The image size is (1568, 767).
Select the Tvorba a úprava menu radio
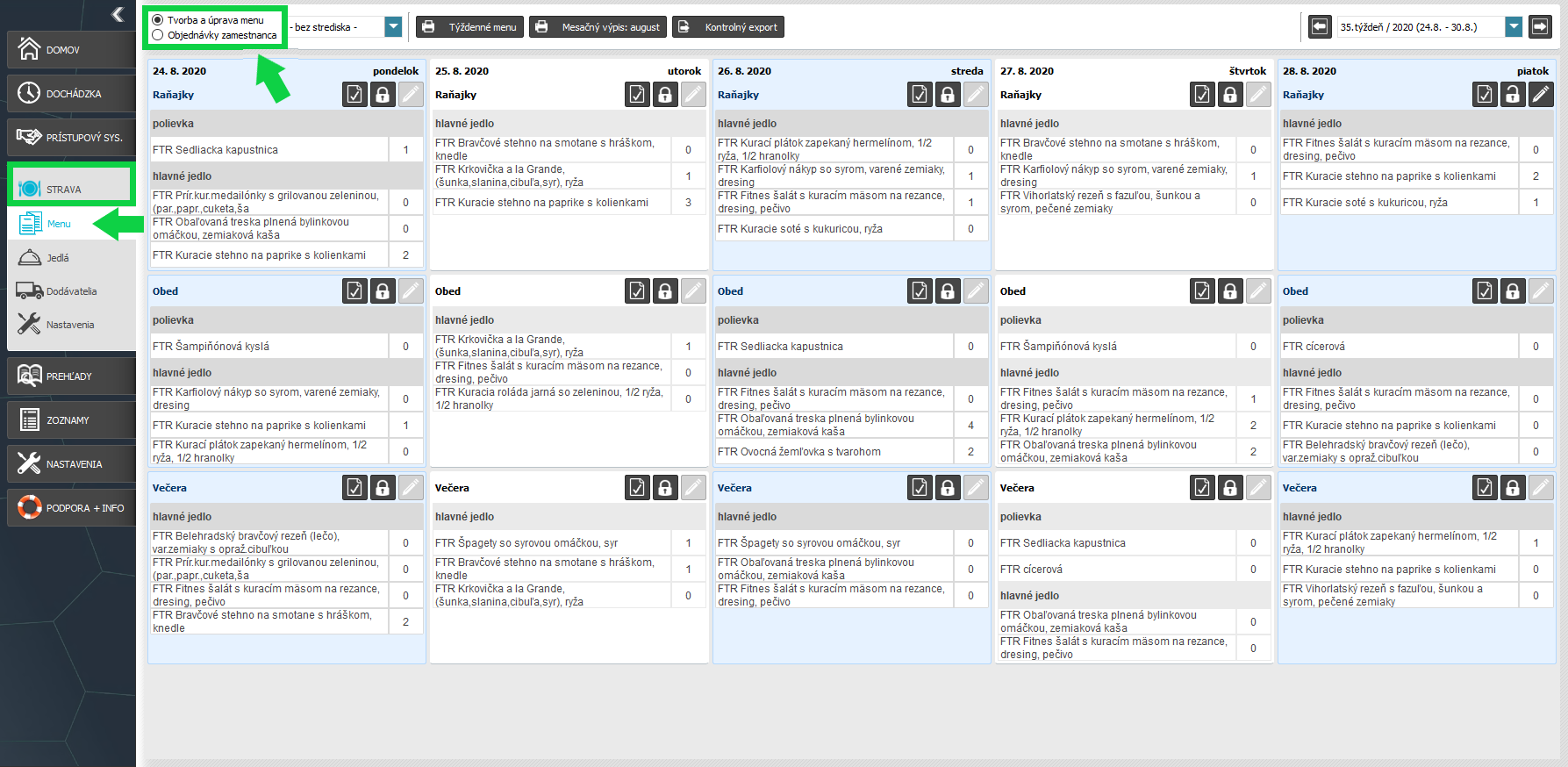(x=158, y=20)
